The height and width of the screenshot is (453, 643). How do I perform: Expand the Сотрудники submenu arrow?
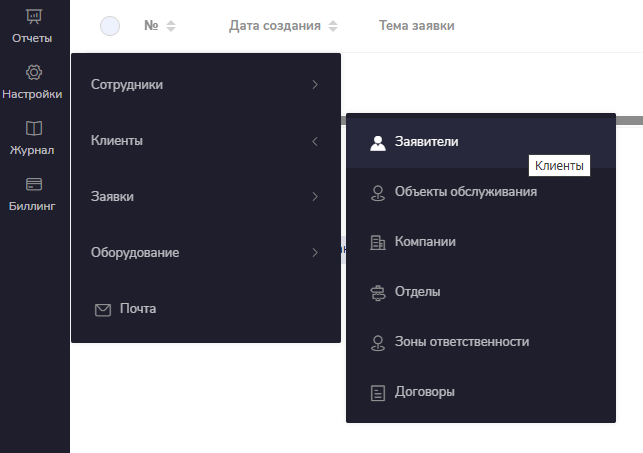tap(315, 85)
